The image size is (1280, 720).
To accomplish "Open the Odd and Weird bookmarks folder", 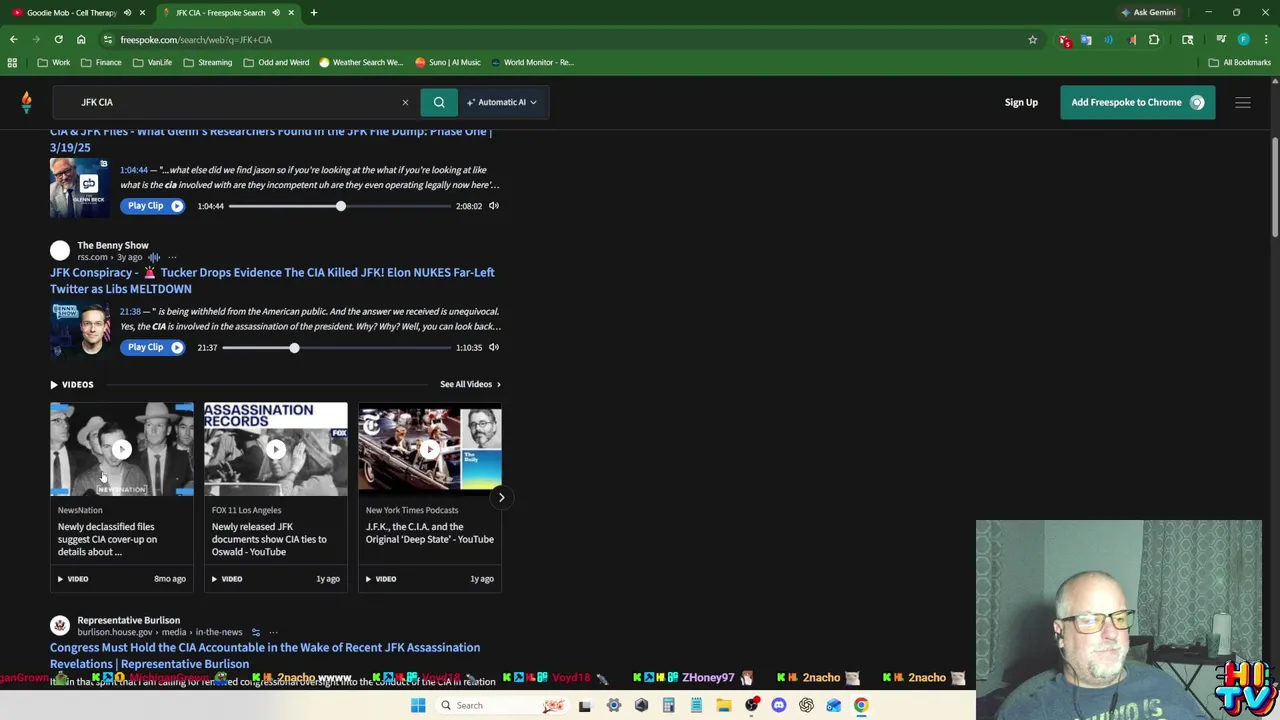I will coord(276,62).
